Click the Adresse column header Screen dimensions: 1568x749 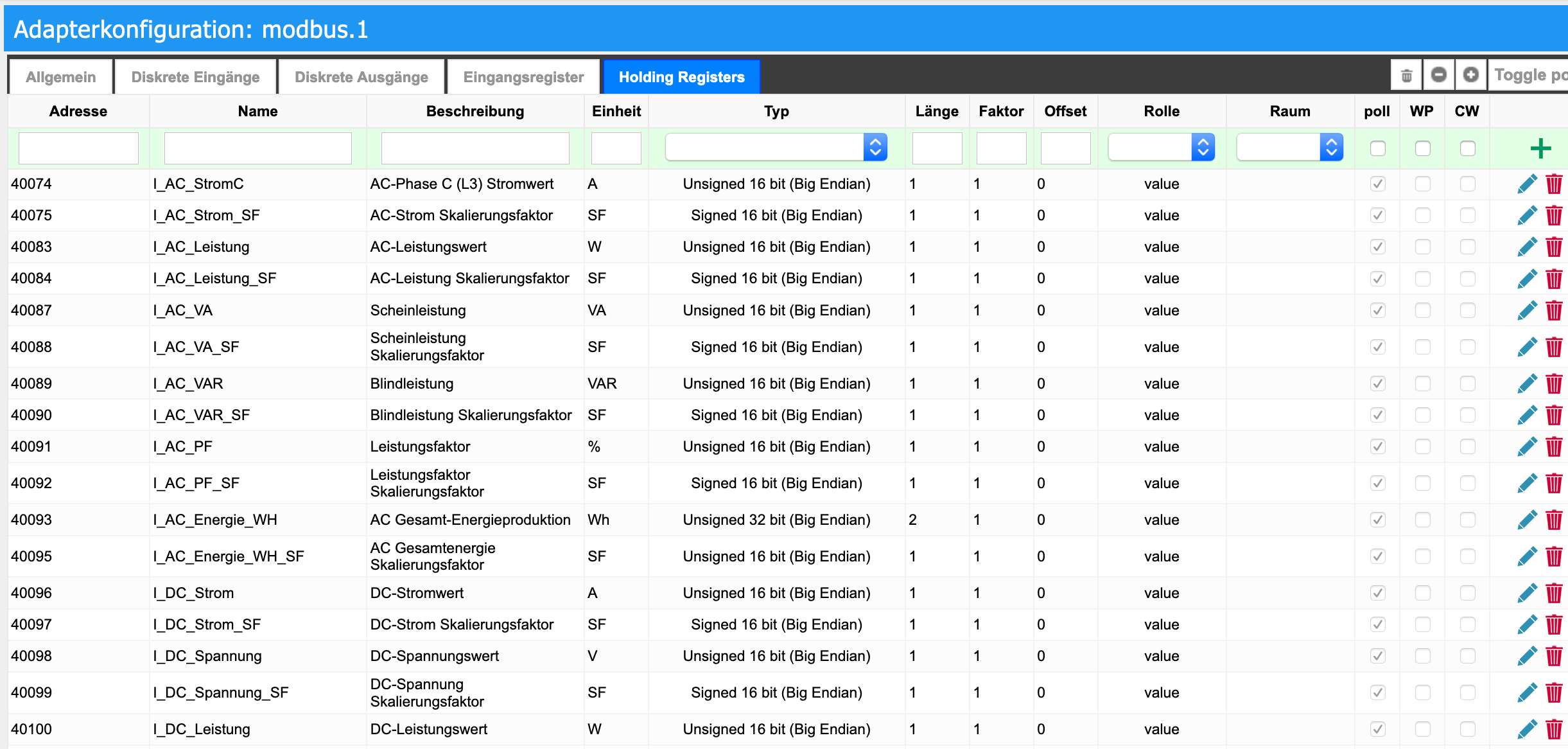(78, 111)
